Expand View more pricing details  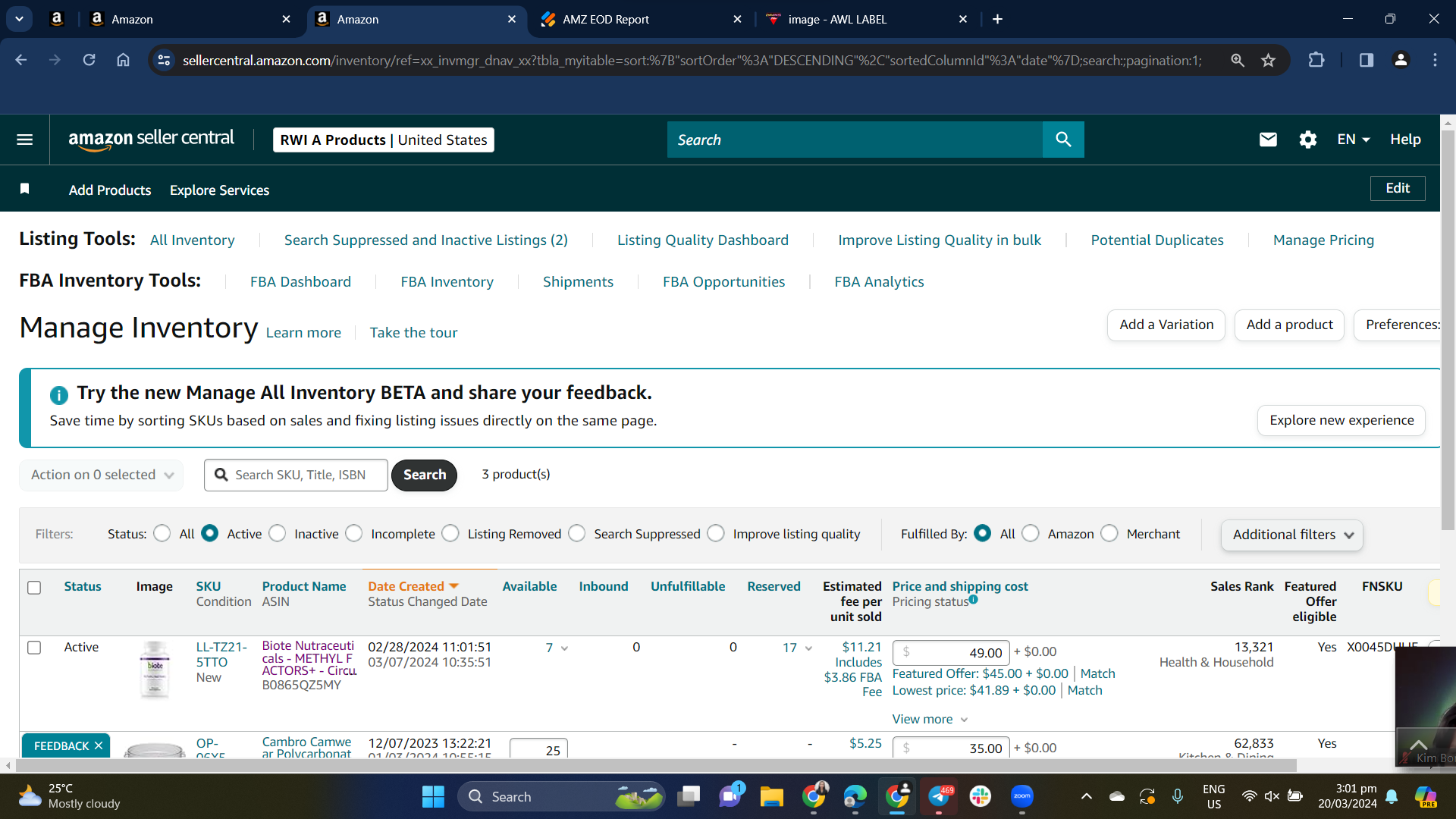tap(930, 719)
